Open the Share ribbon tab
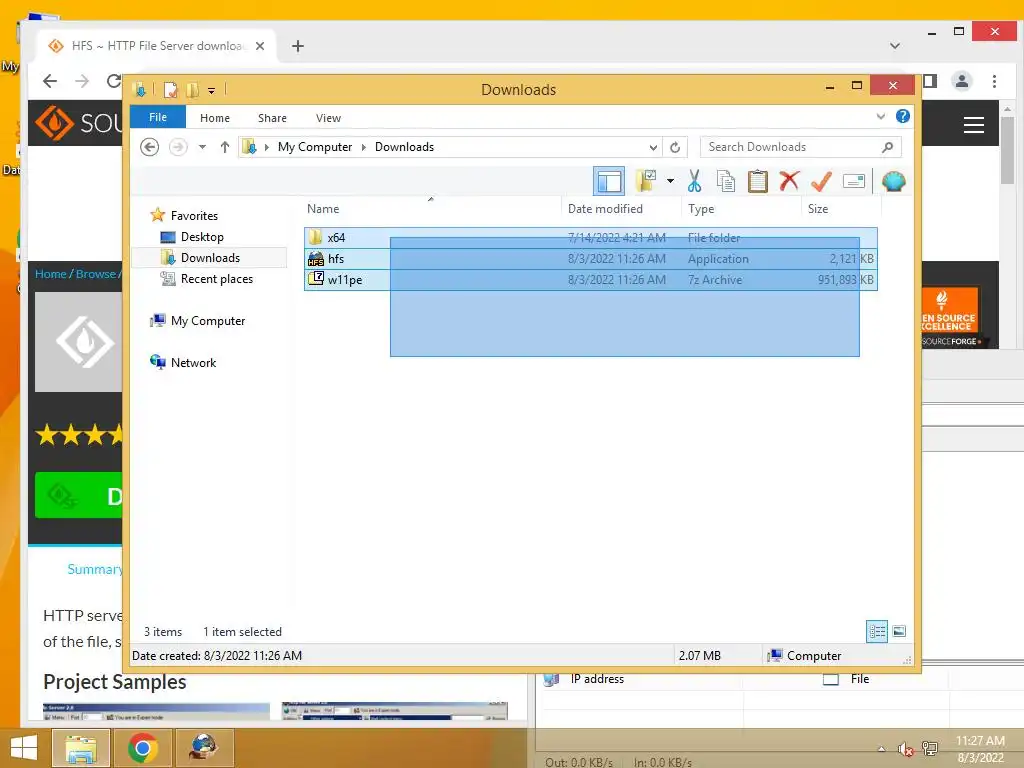The height and width of the screenshot is (768, 1024). coord(272,118)
